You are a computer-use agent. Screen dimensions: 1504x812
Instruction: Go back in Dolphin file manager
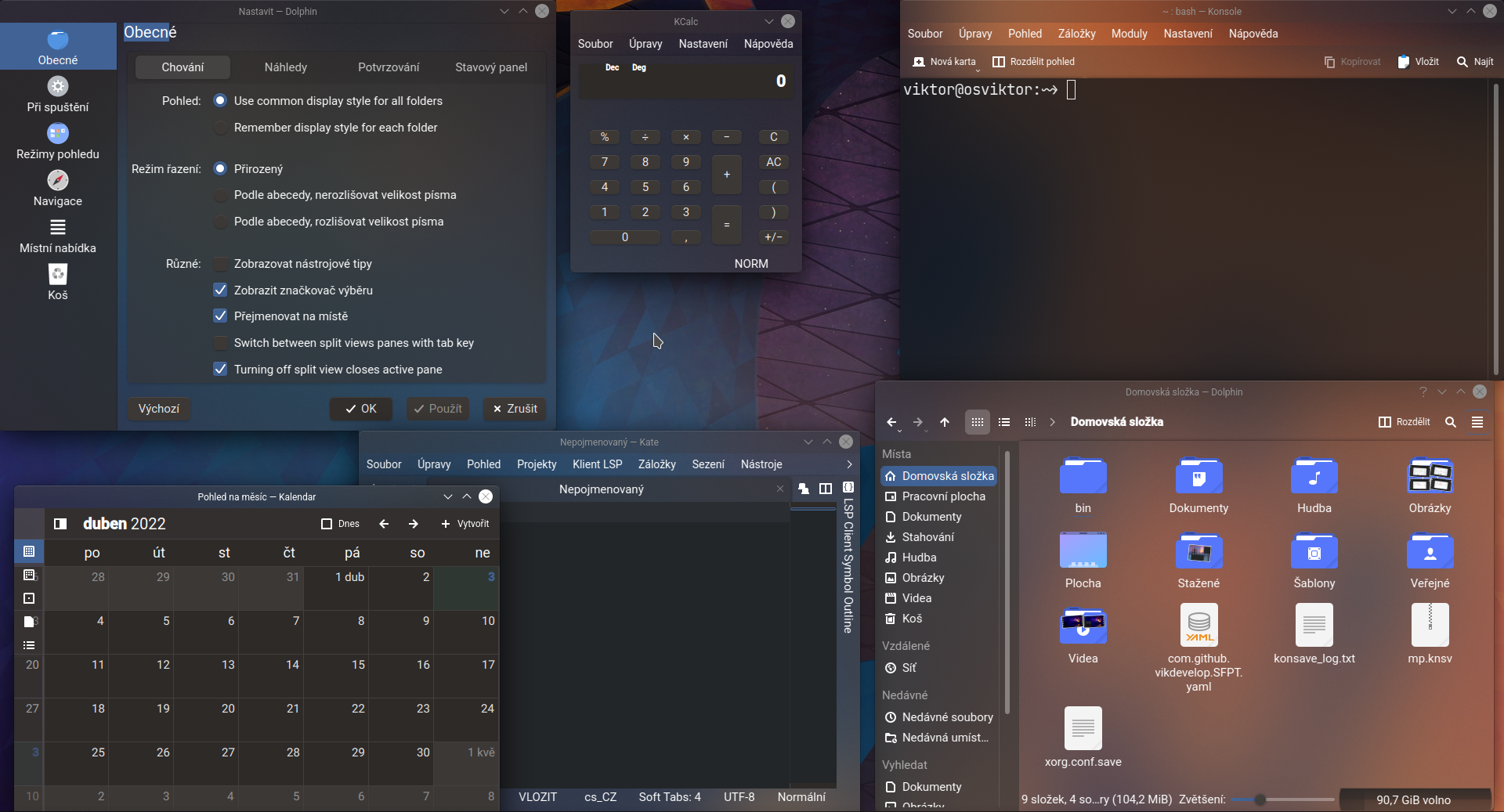(x=891, y=422)
